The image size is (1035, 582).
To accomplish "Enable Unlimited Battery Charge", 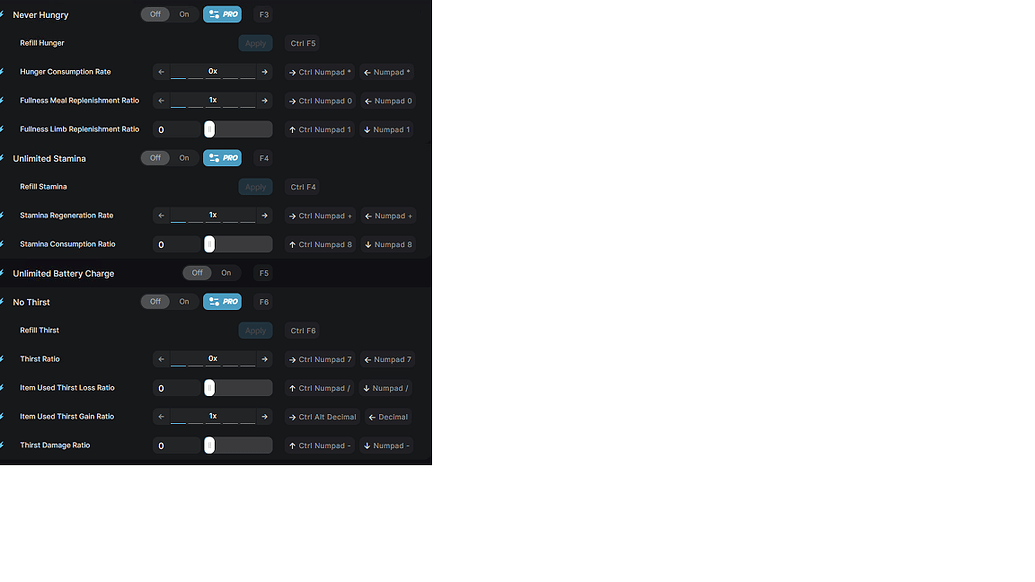I will tap(225, 272).
